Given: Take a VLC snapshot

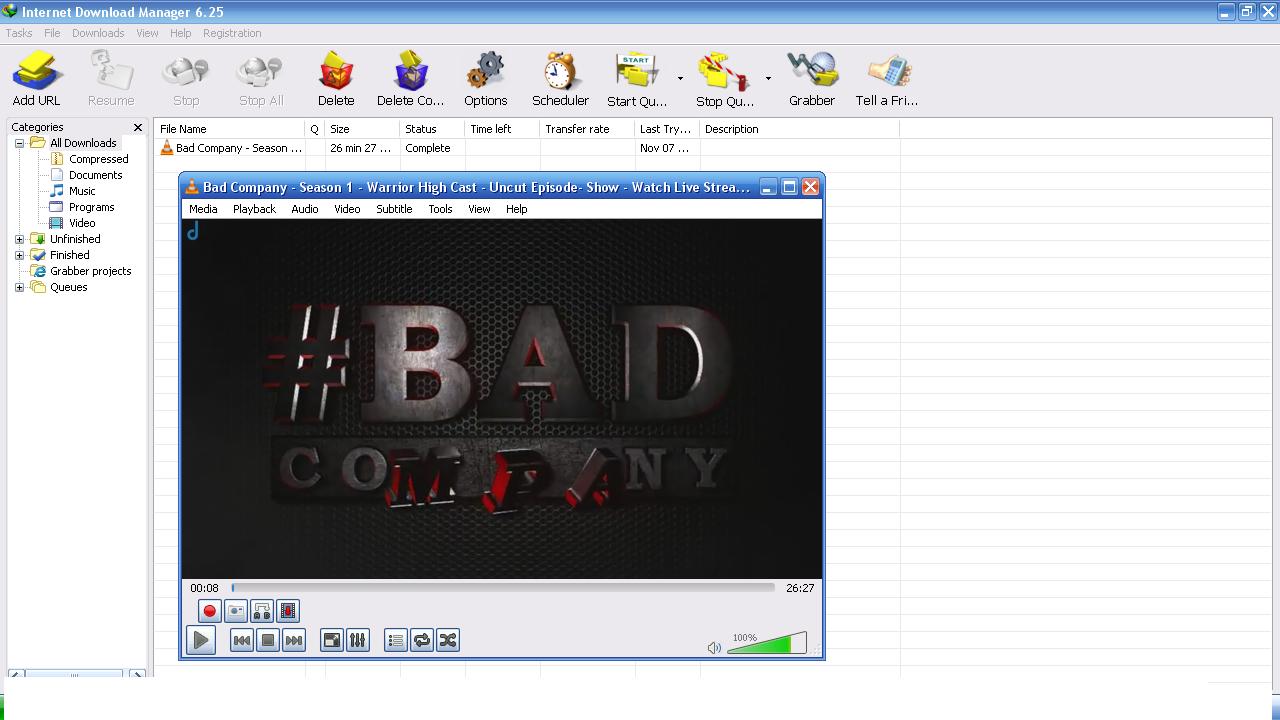Looking at the screenshot, I should pyautogui.click(x=236, y=611).
